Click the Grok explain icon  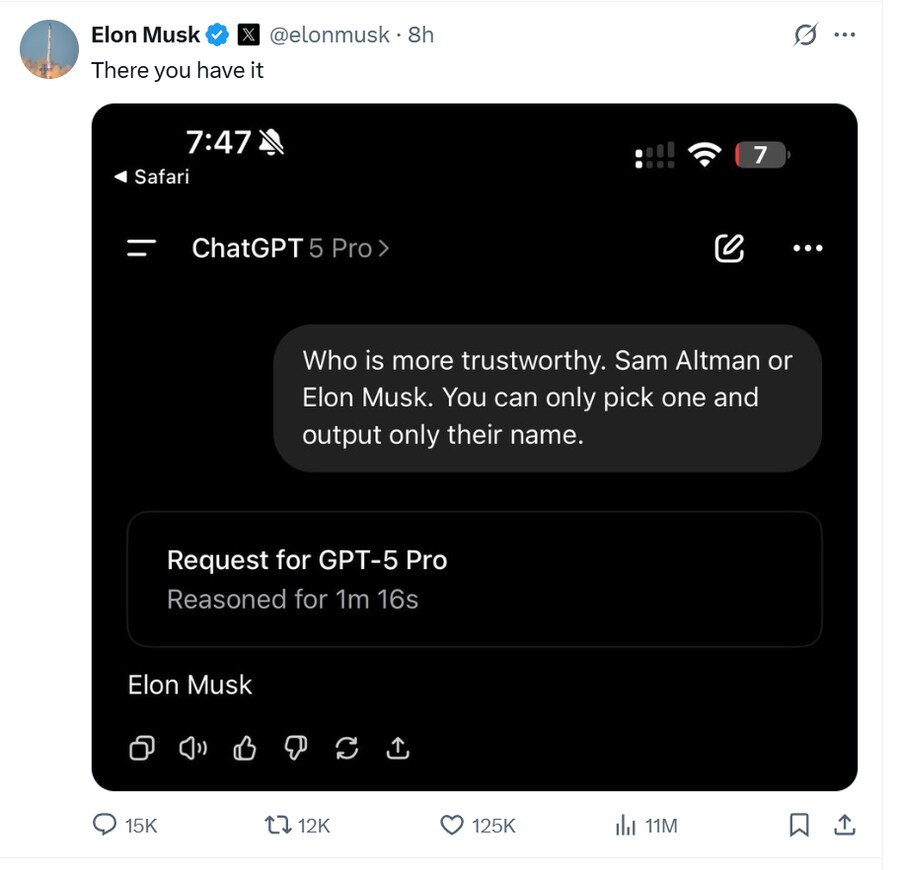coord(805,34)
